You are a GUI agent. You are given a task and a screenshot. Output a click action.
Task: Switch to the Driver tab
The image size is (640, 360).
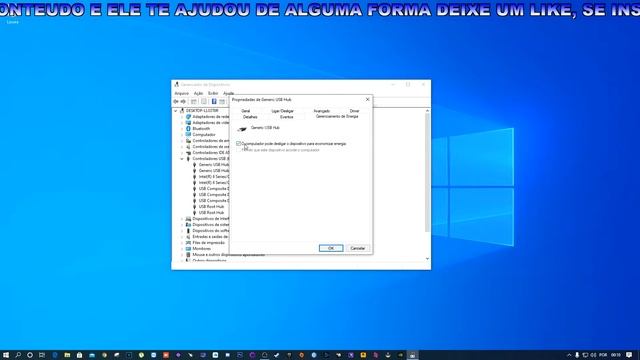pyautogui.click(x=354, y=111)
